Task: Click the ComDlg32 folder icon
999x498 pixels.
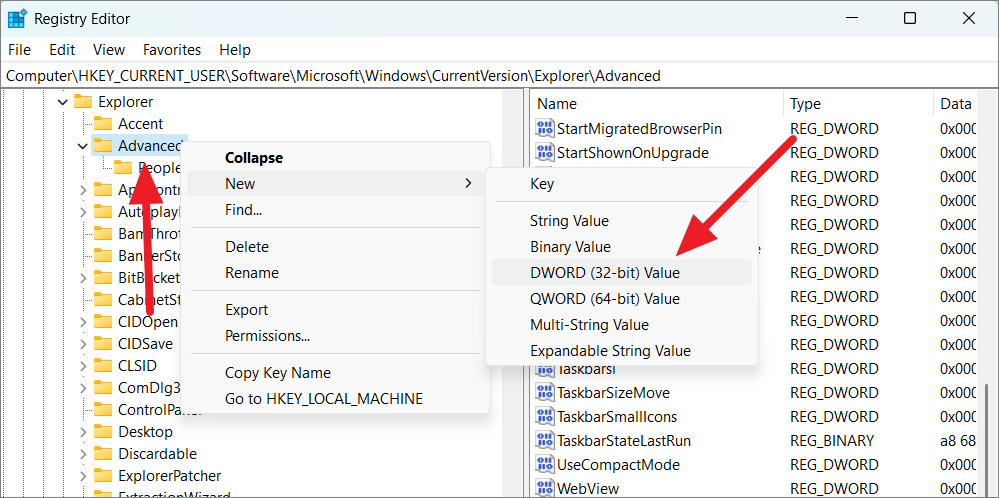Action: pyautogui.click(x=103, y=388)
